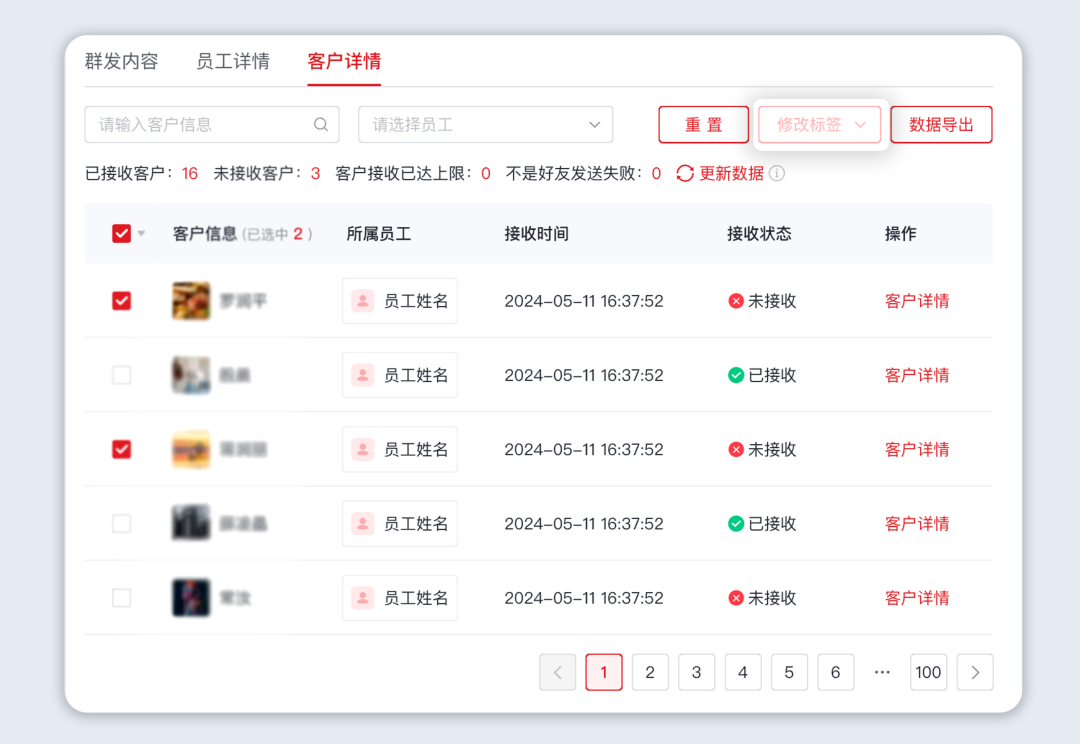The width and height of the screenshot is (1080, 744).
Task: Click the 员工姓名 tag in second row
Action: (x=400, y=375)
